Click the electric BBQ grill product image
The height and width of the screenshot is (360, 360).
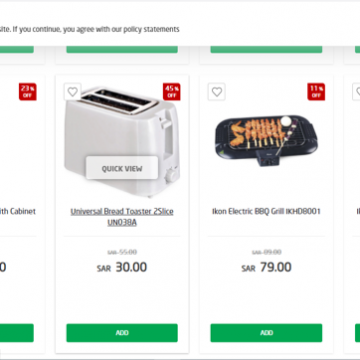tap(266, 141)
